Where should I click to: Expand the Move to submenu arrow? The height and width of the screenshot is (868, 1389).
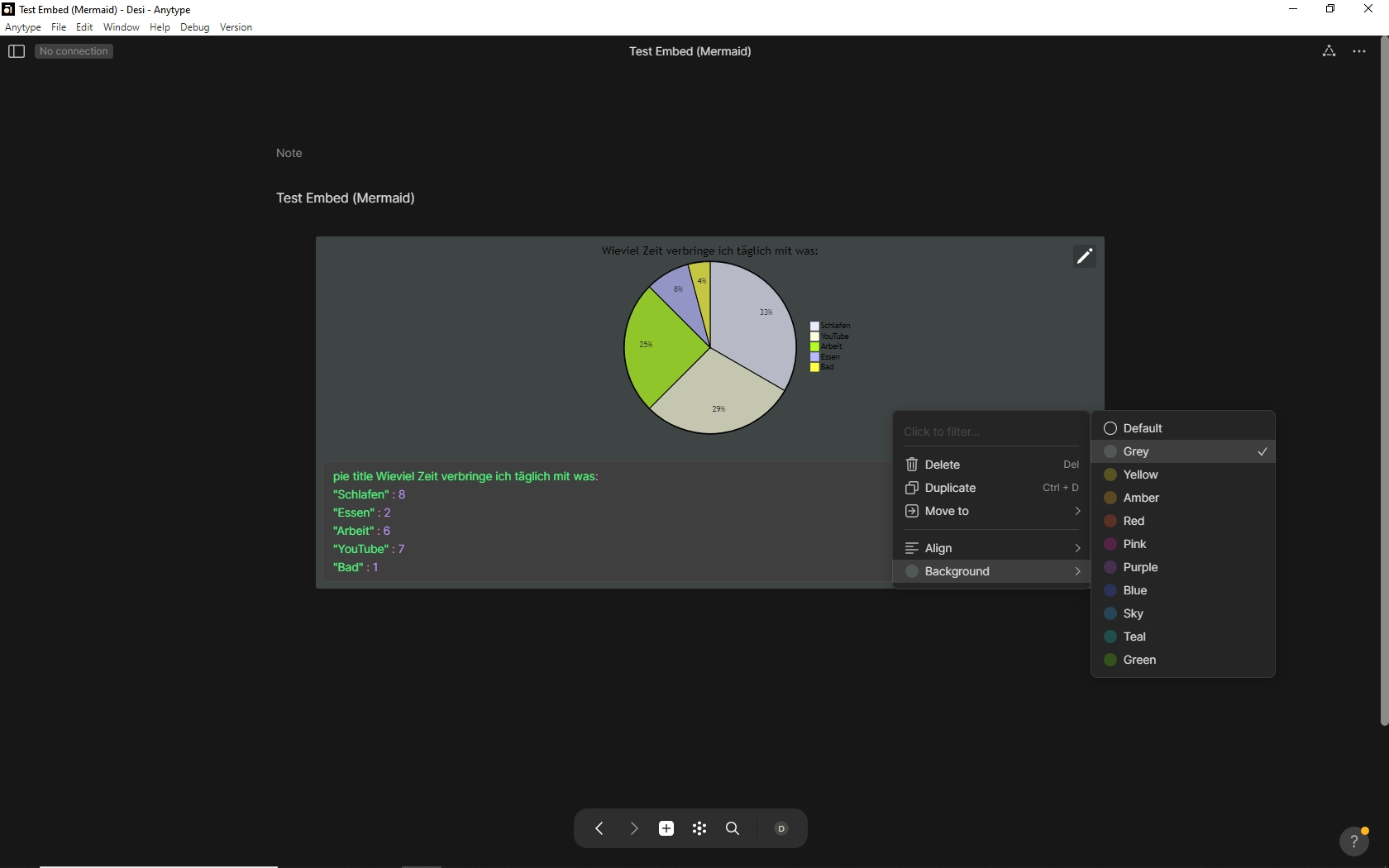coord(1077,511)
